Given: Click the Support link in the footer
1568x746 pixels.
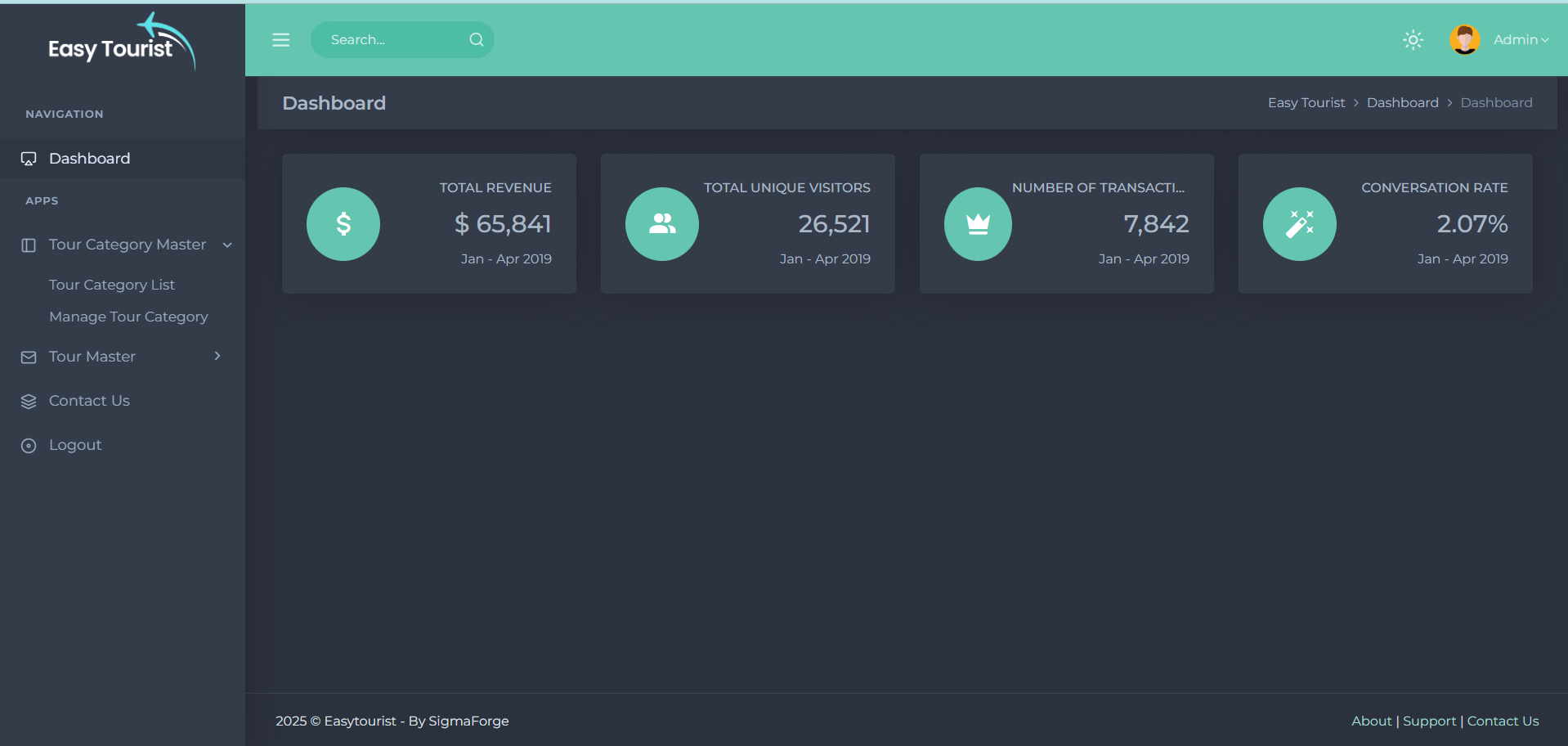Looking at the screenshot, I should point(1428,721).
